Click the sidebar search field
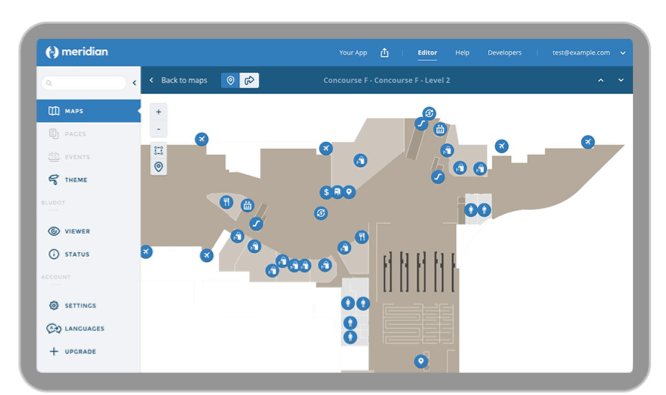Screen dimensions: 666x395 (84, 83)
